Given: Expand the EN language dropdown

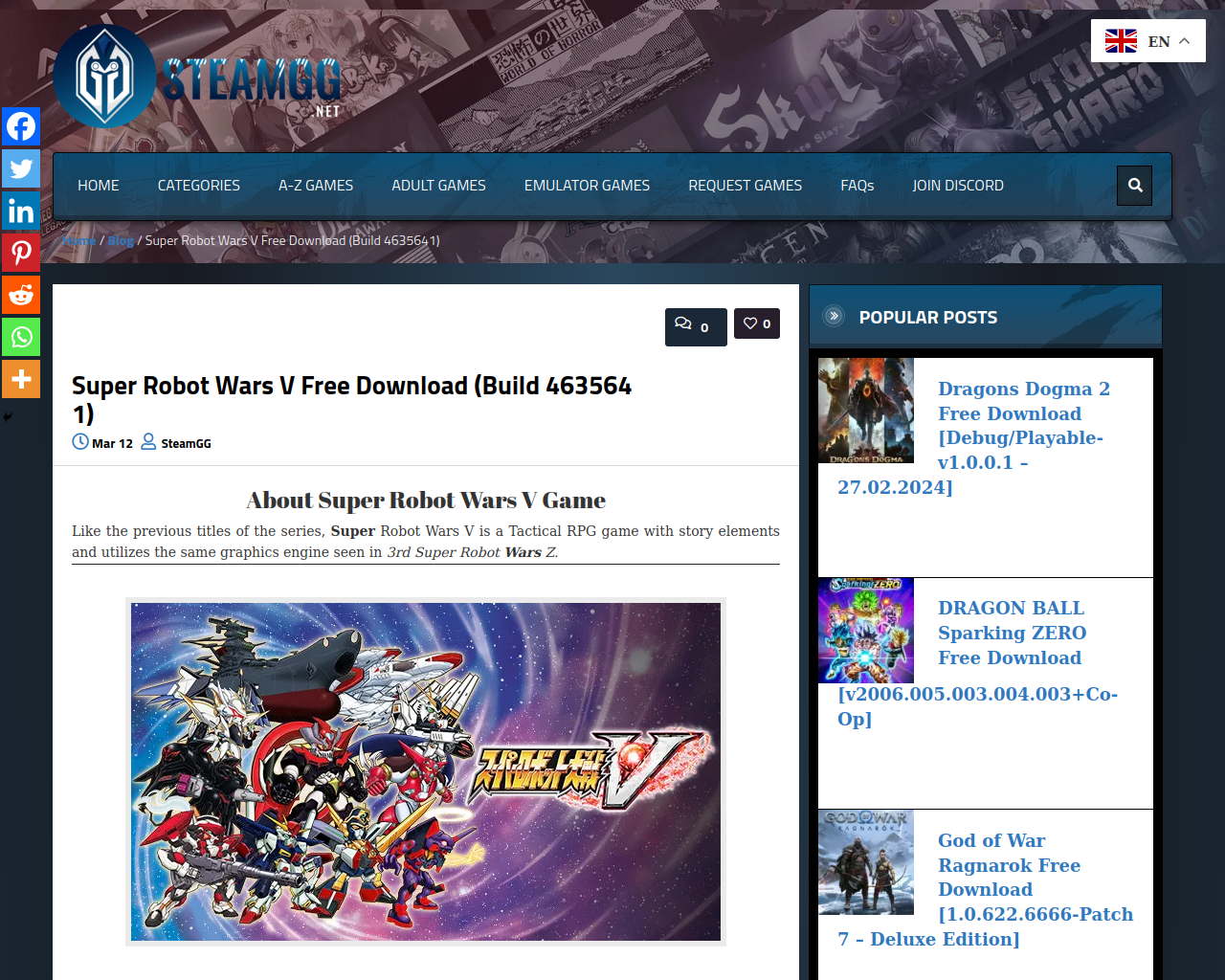Looking at the screenshot, I should 1148,41.
